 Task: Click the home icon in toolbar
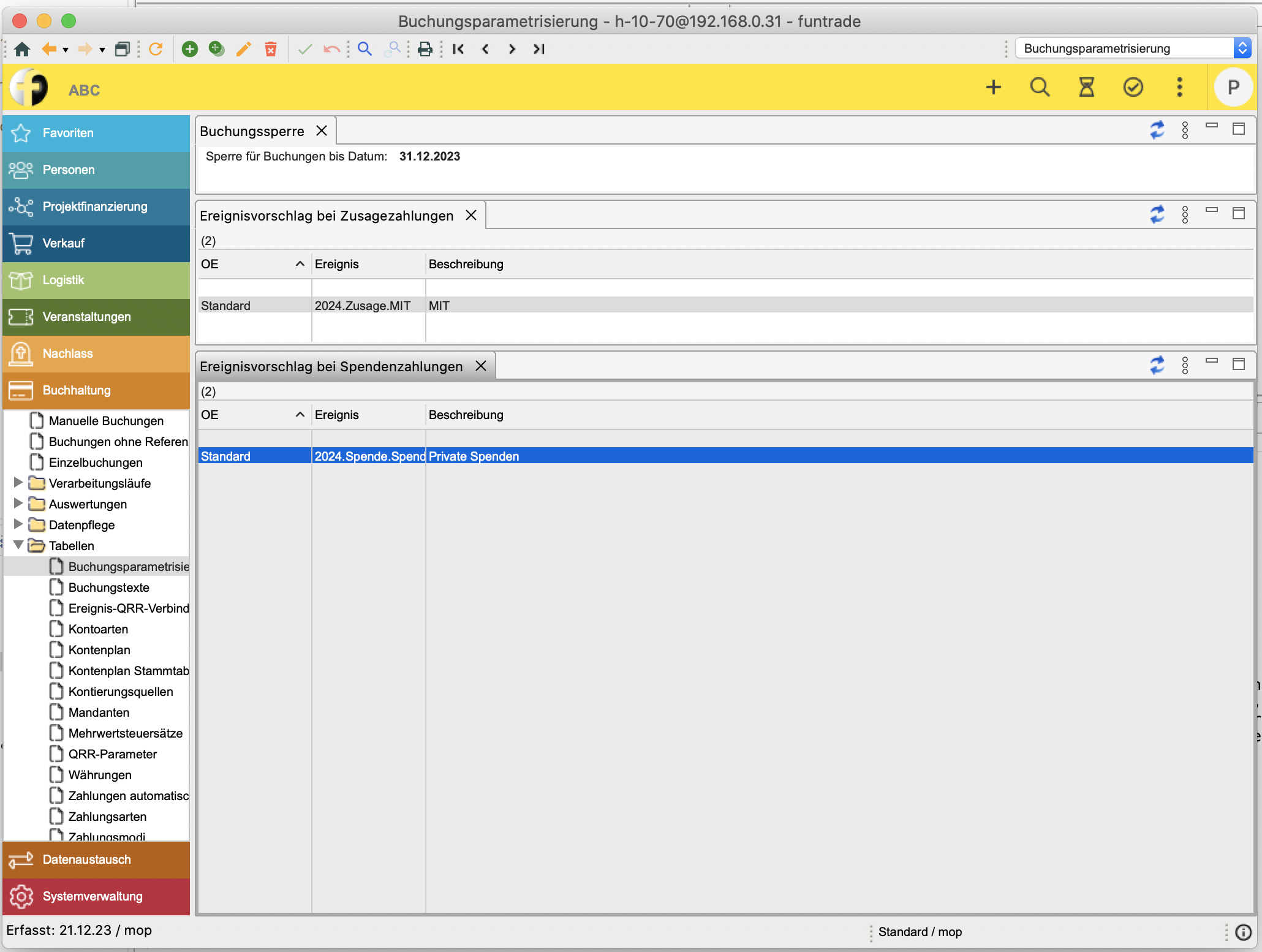coord(23,49)
